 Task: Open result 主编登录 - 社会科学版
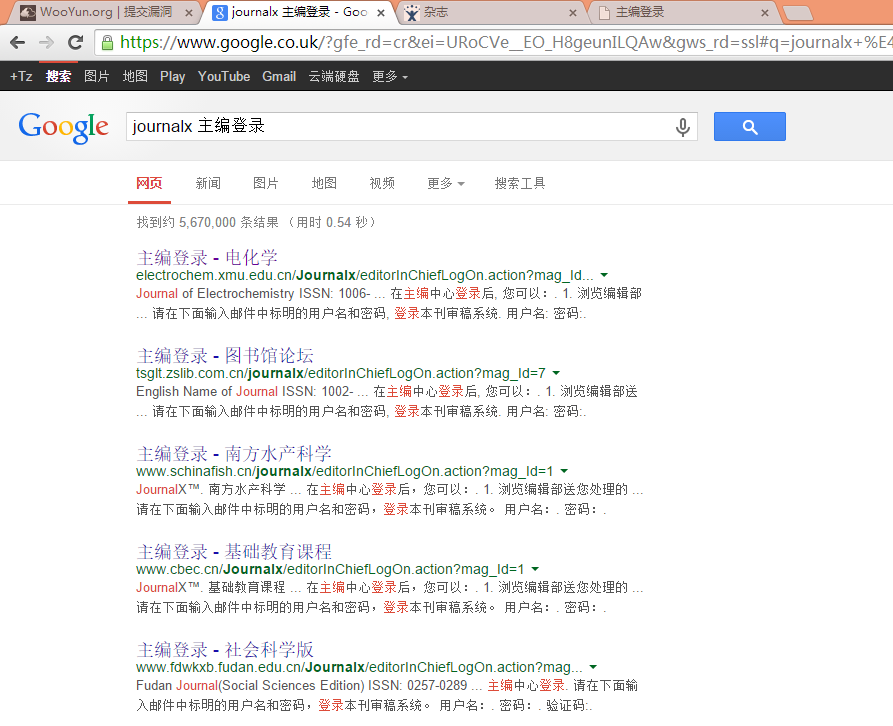pyautogui.click(x=225, y=649)
